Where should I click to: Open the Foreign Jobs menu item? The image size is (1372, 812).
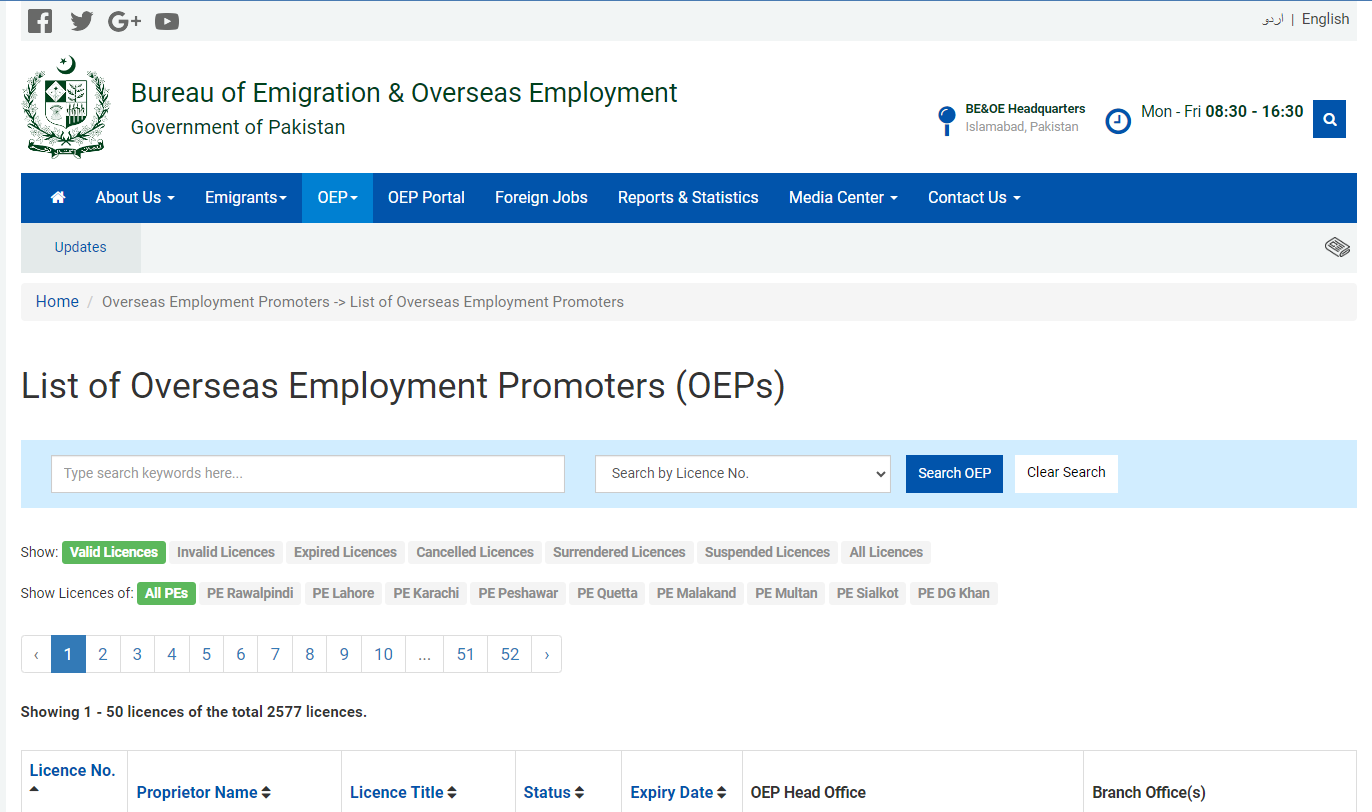point(541,198)
